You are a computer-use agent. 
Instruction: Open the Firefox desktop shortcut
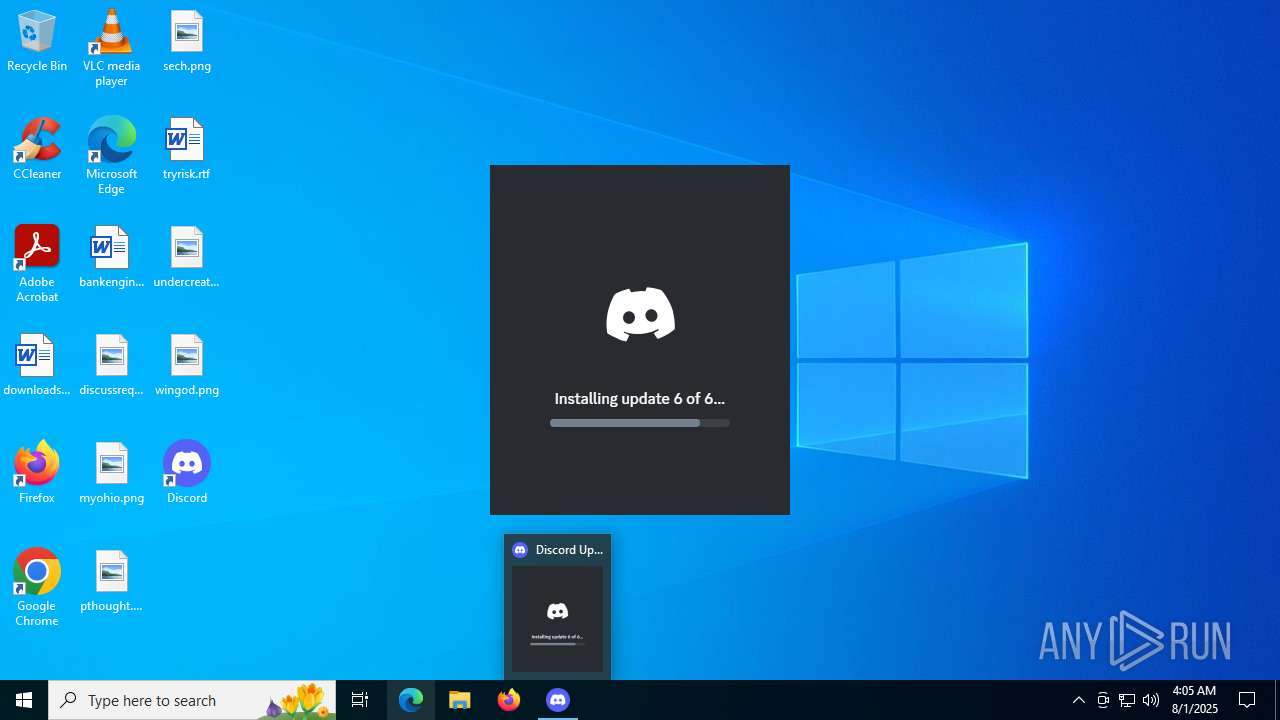click(x=37, y=473)
